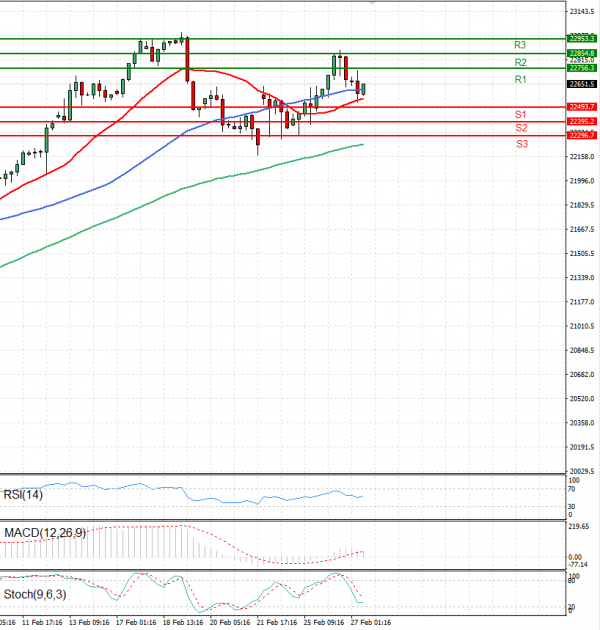Click the 0.00 MACD scale value
The height and width of the screenshot is (630, 600).
(575, 557)
